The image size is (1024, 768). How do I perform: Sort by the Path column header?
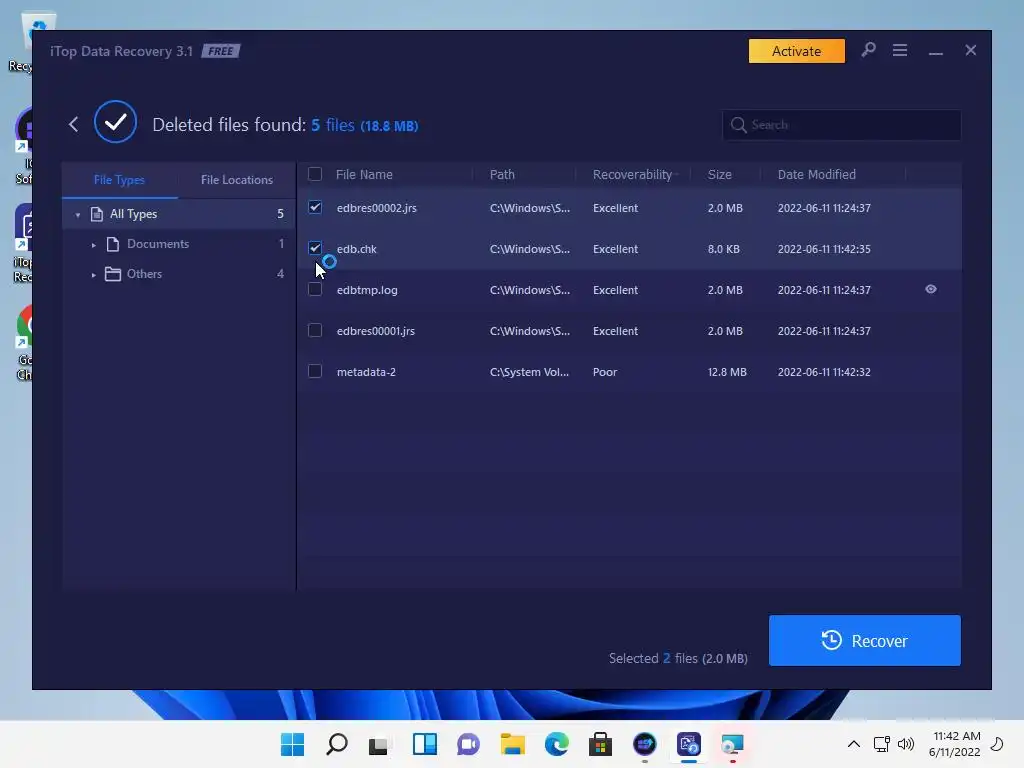coord(502,174)
